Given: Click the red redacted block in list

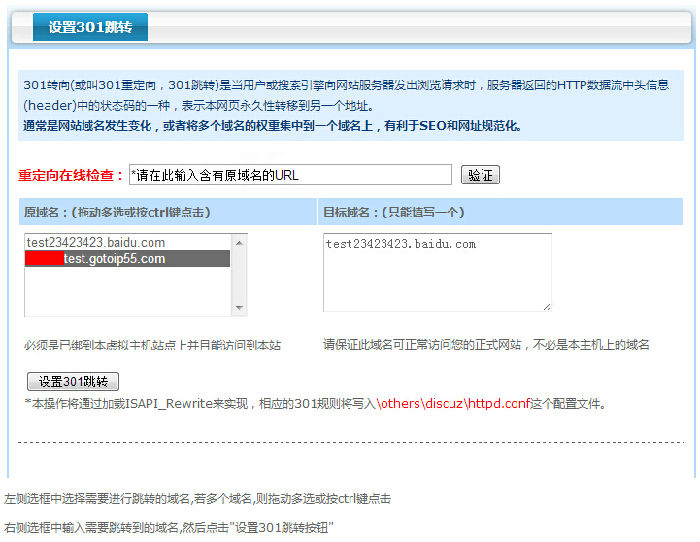Looking at the screenshot, I should click(43, 259).
